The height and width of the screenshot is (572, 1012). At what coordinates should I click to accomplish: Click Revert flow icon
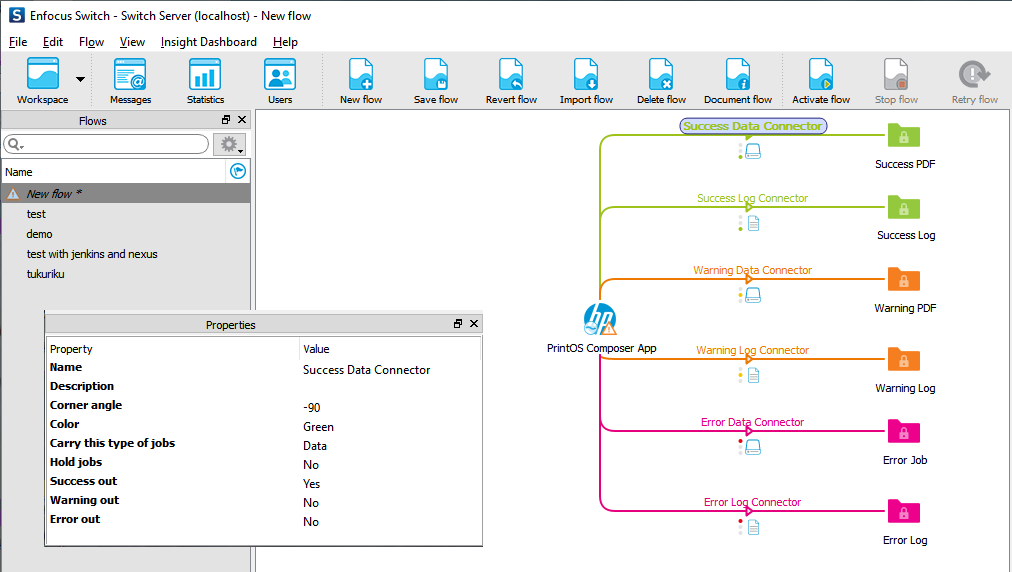pos(511,81)
